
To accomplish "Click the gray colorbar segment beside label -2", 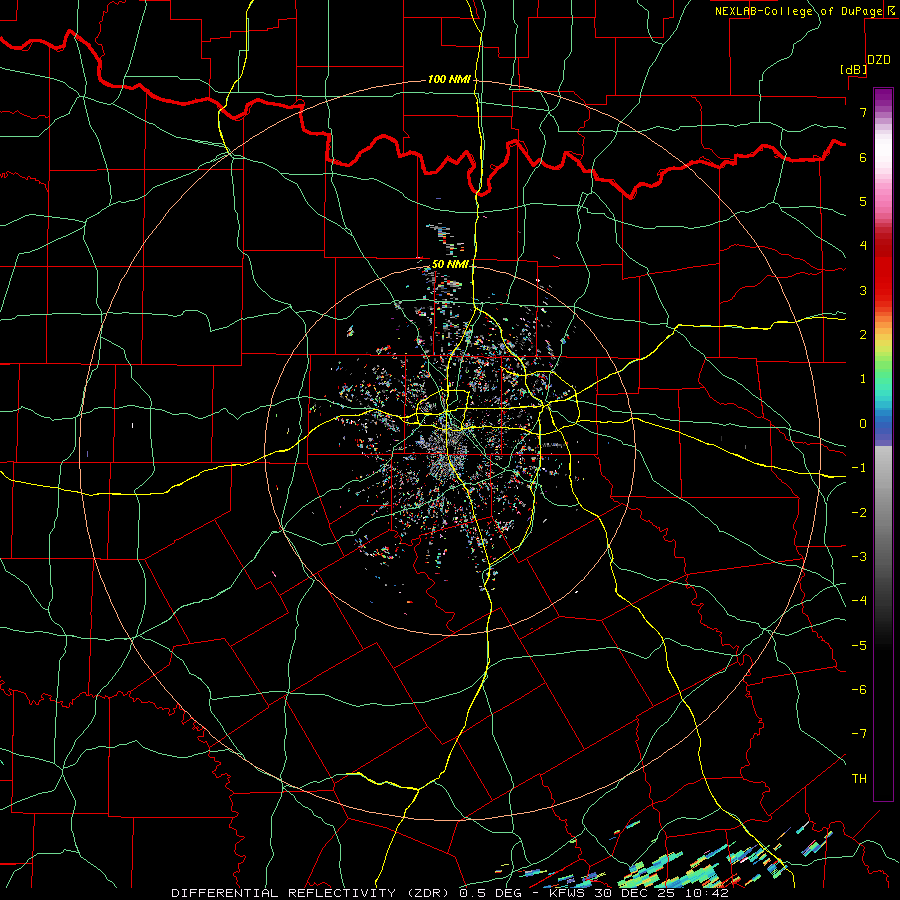I will click(883, 513).
